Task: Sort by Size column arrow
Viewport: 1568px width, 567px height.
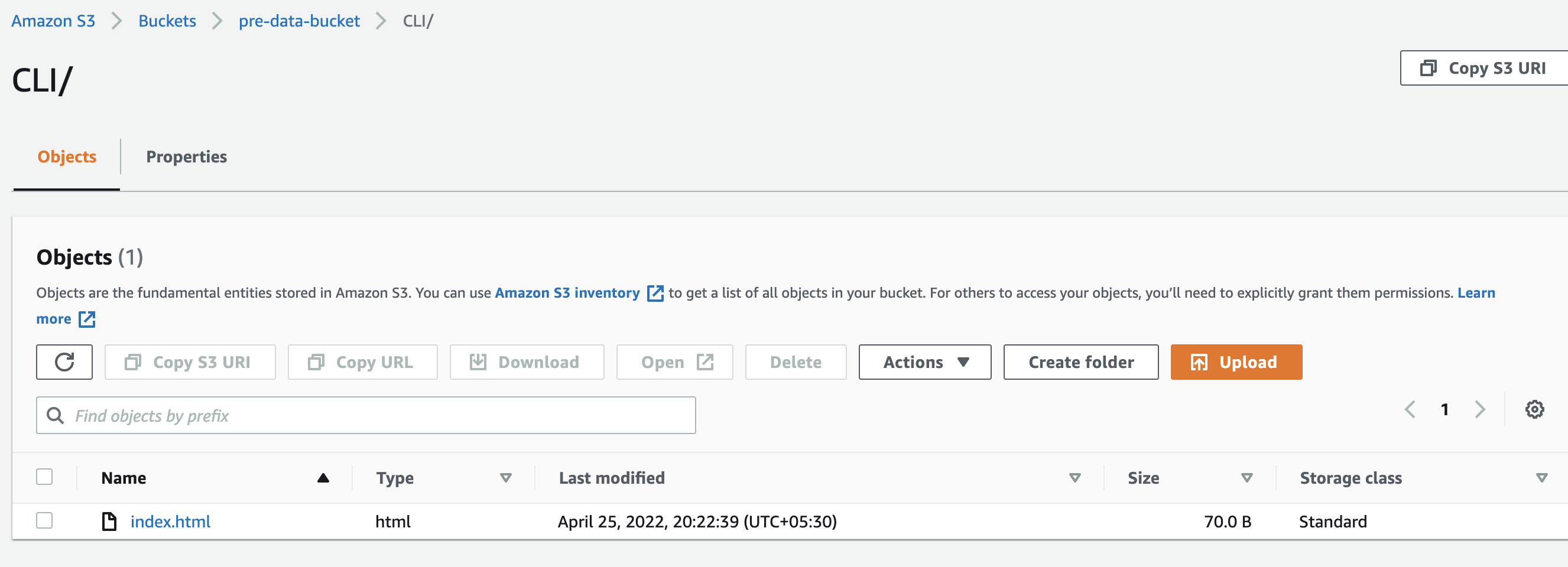Action: pyautogui.click(x=1246, y=478)
